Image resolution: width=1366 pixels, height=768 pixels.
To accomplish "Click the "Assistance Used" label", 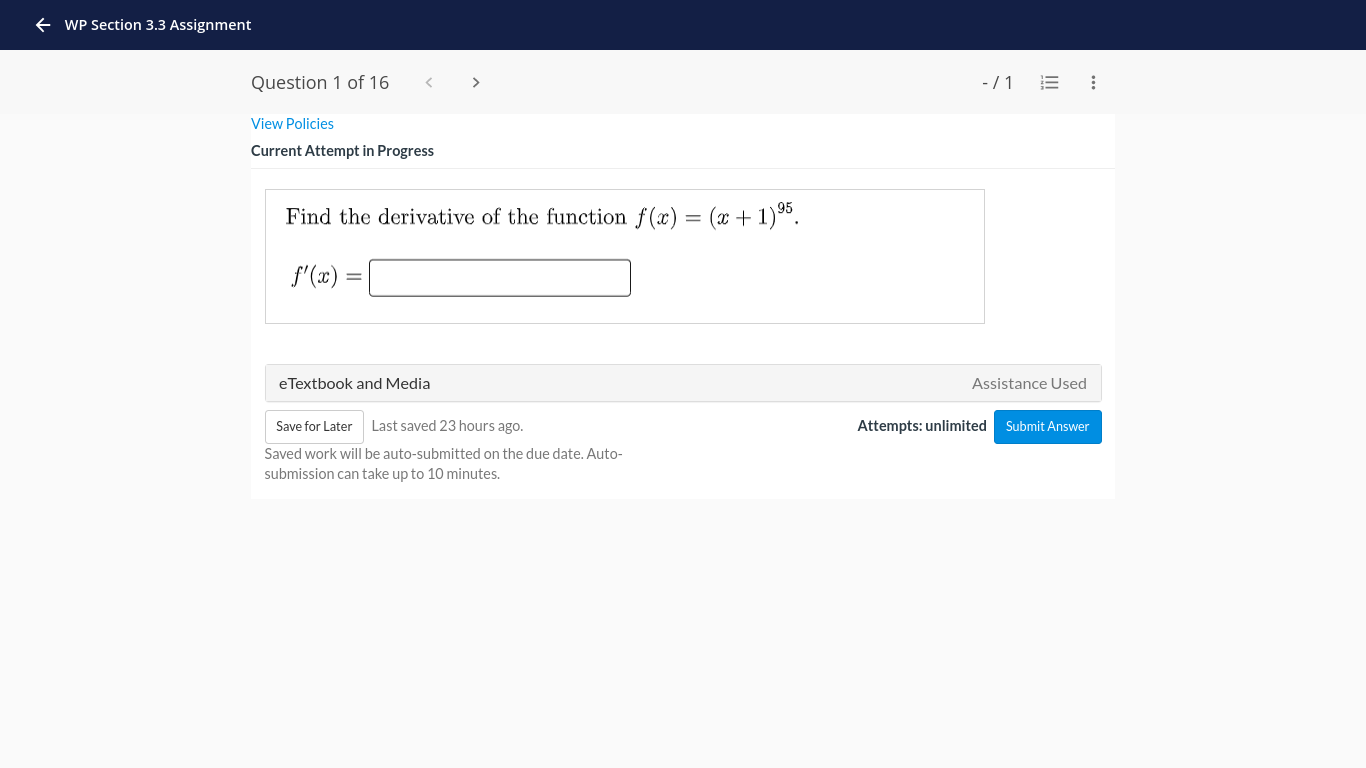I will [1029, 383].
